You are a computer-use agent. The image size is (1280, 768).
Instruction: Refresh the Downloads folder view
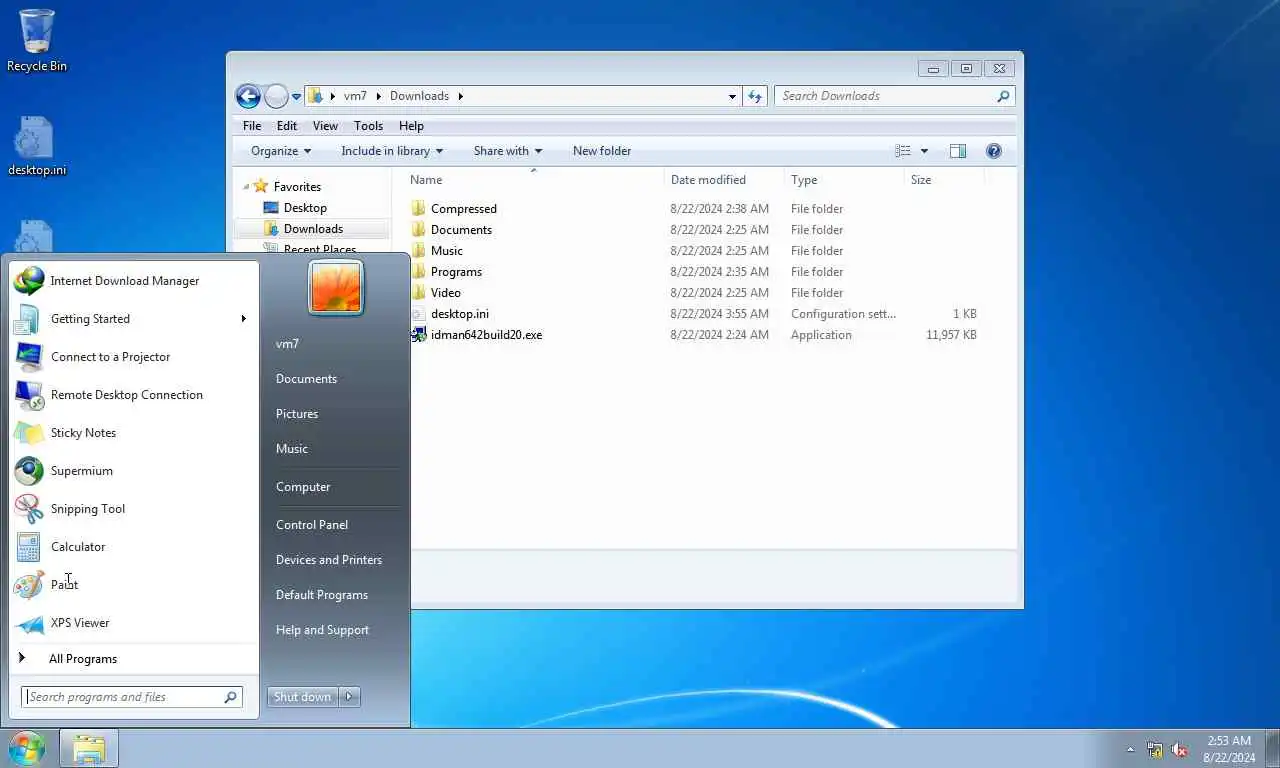(x=755, y=96)
